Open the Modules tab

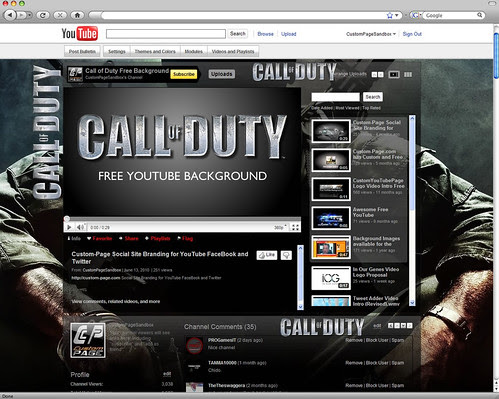pos(194,51)
